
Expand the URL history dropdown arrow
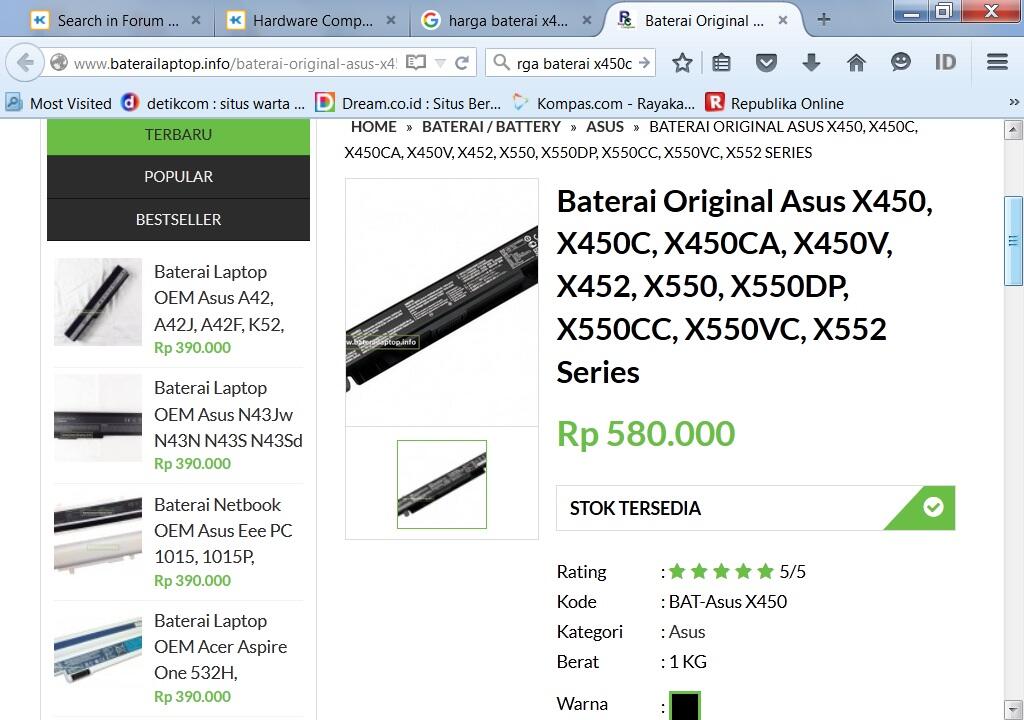(440, 63)
